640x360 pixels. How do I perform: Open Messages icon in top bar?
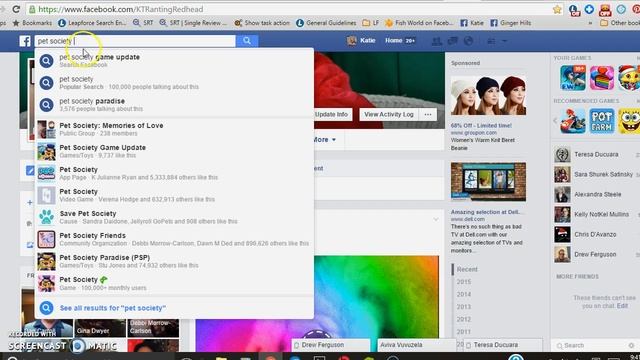453,41
